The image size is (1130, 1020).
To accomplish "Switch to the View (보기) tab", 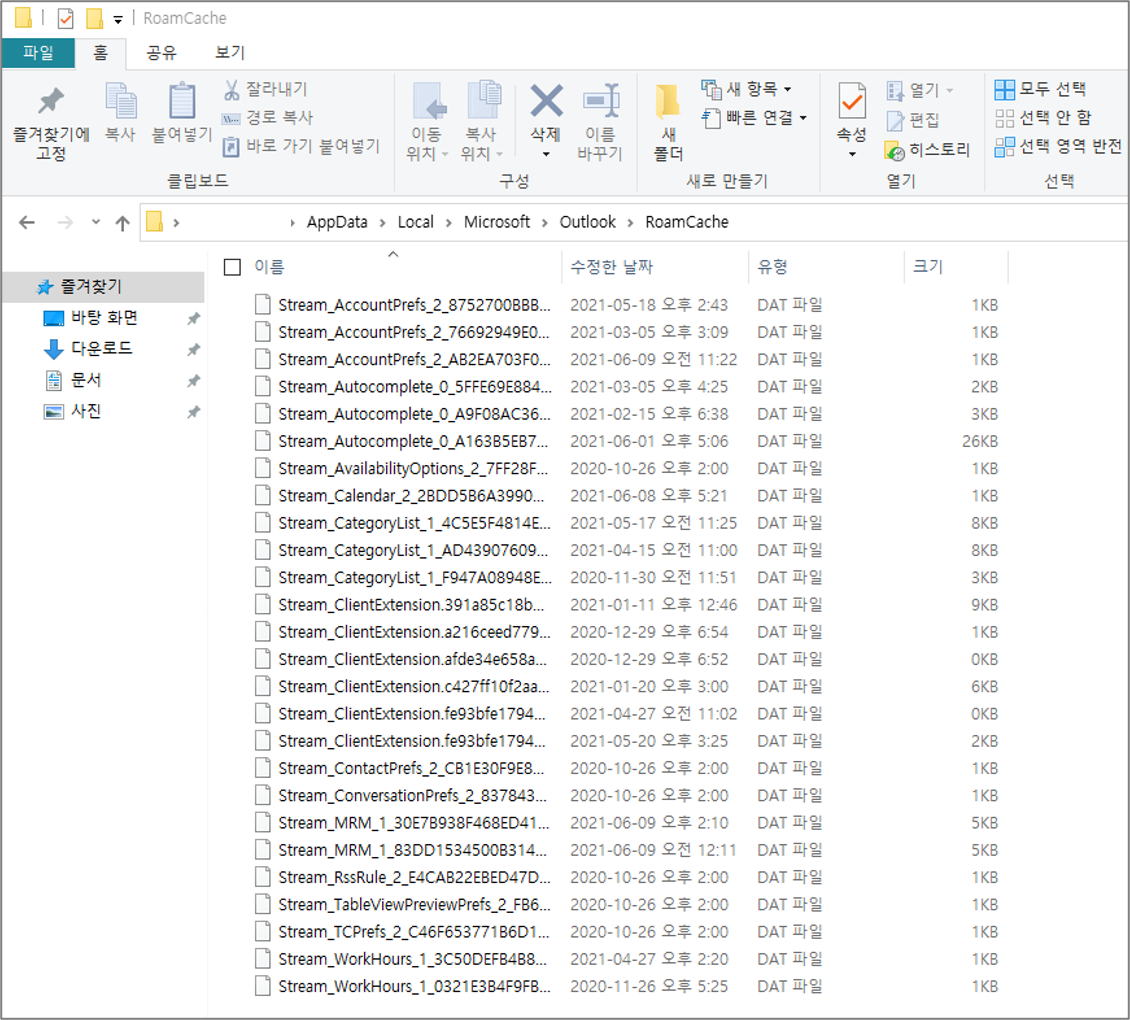I will pyautogui.click(x=230, y=53).
